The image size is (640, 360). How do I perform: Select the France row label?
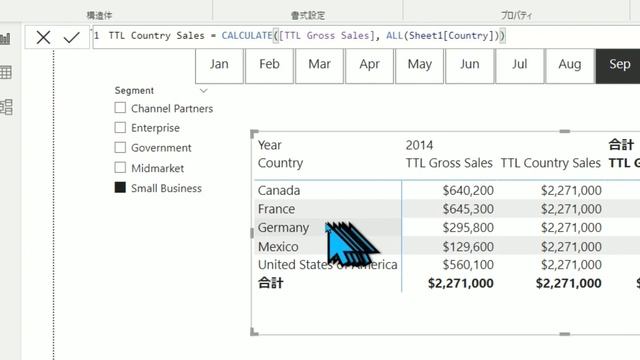pos(276,209)
